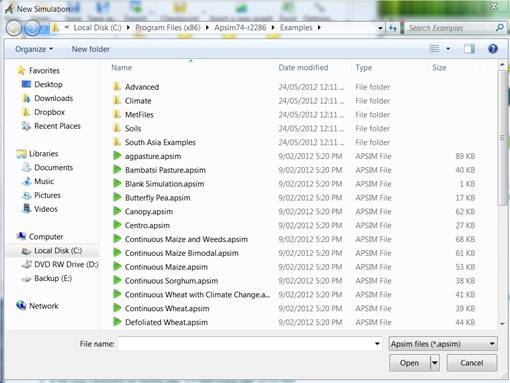Click the Forward navigation arrow button
Screen dimensions: 510x383
[32, 28]
